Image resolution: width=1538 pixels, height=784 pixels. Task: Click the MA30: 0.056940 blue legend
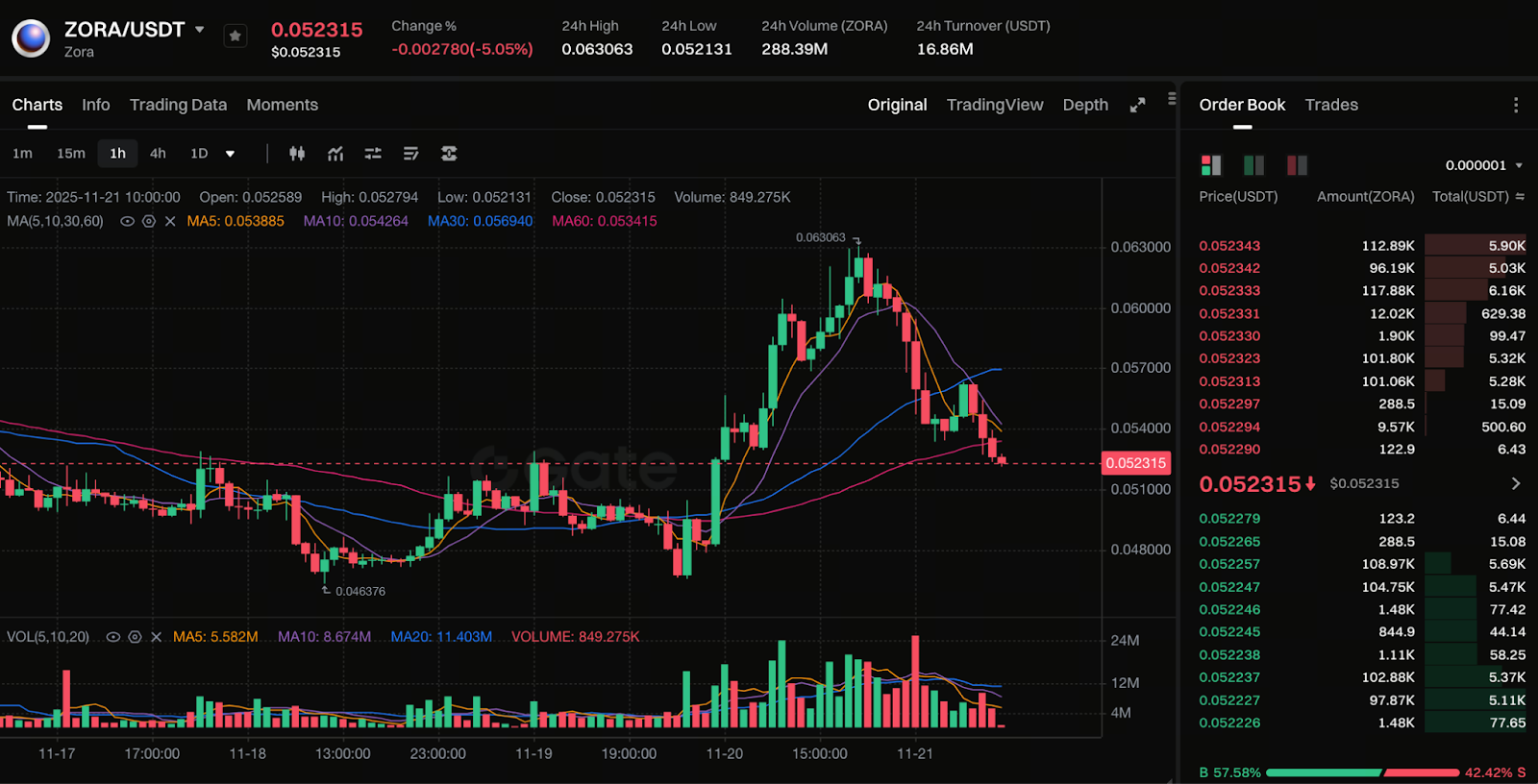(x=480, y=221)
